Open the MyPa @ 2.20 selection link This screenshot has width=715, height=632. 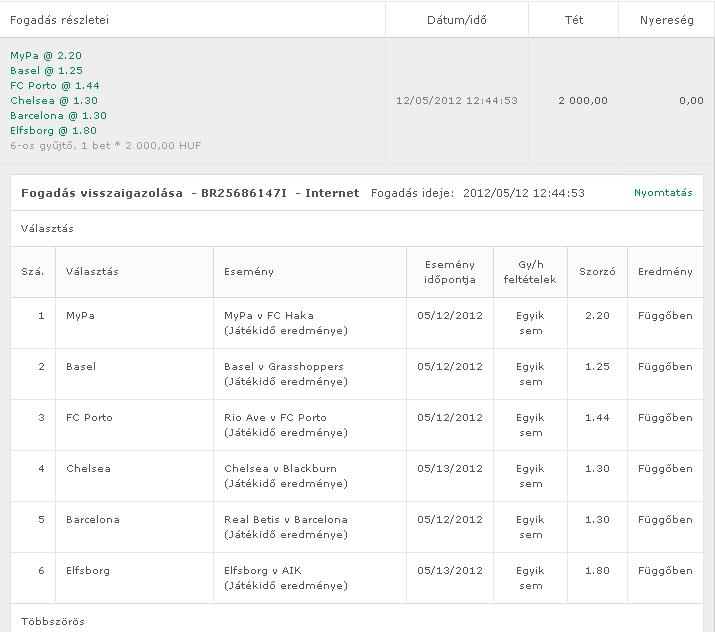pos(46,56)
